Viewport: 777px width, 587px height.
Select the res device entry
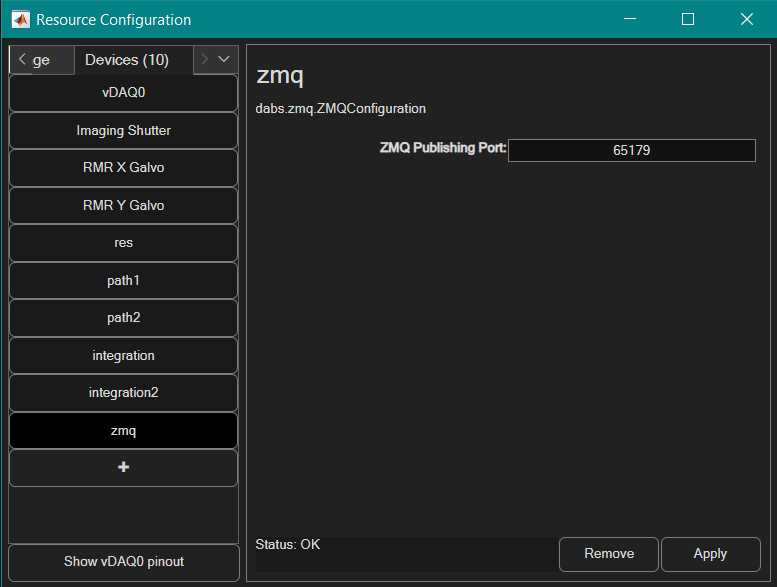coord(123,243)
